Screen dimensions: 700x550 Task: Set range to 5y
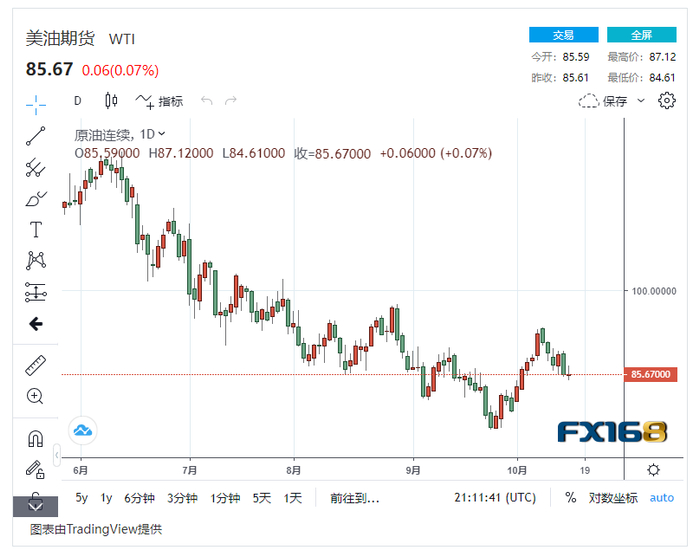click(81, 497)
